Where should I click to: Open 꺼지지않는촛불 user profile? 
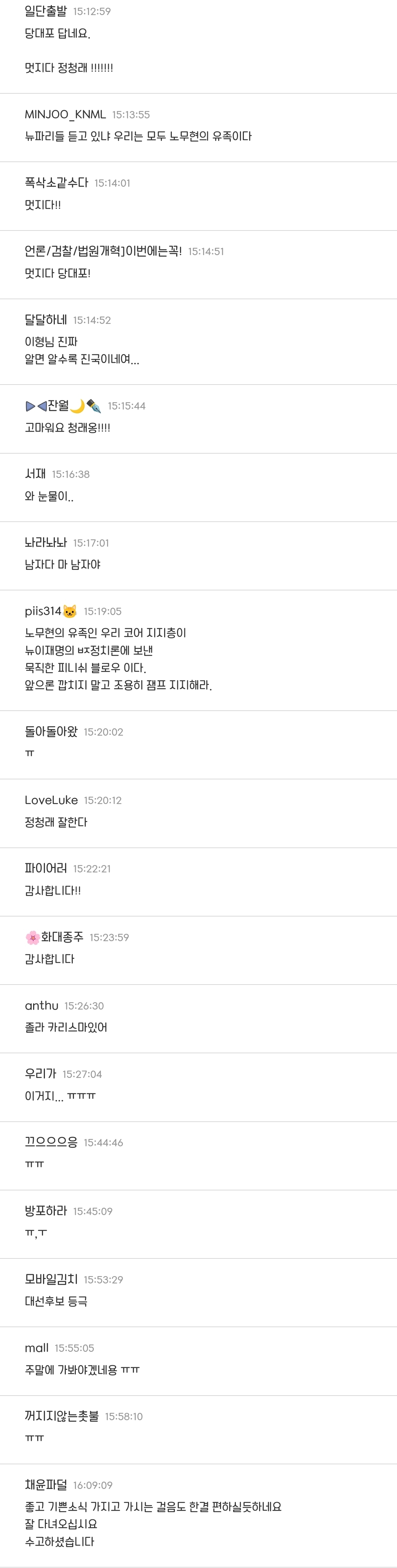coord(61,1417)
